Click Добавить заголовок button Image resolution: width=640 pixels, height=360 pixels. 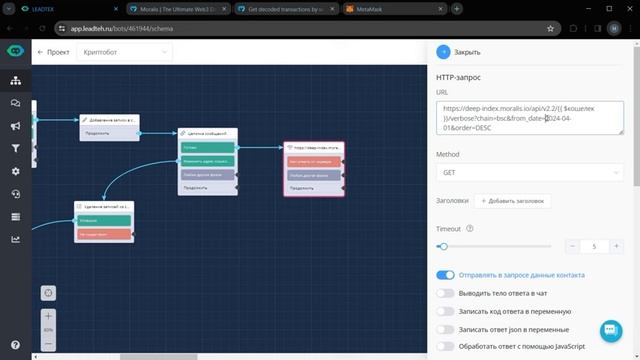pyautogui.click(x=513, y=201)
